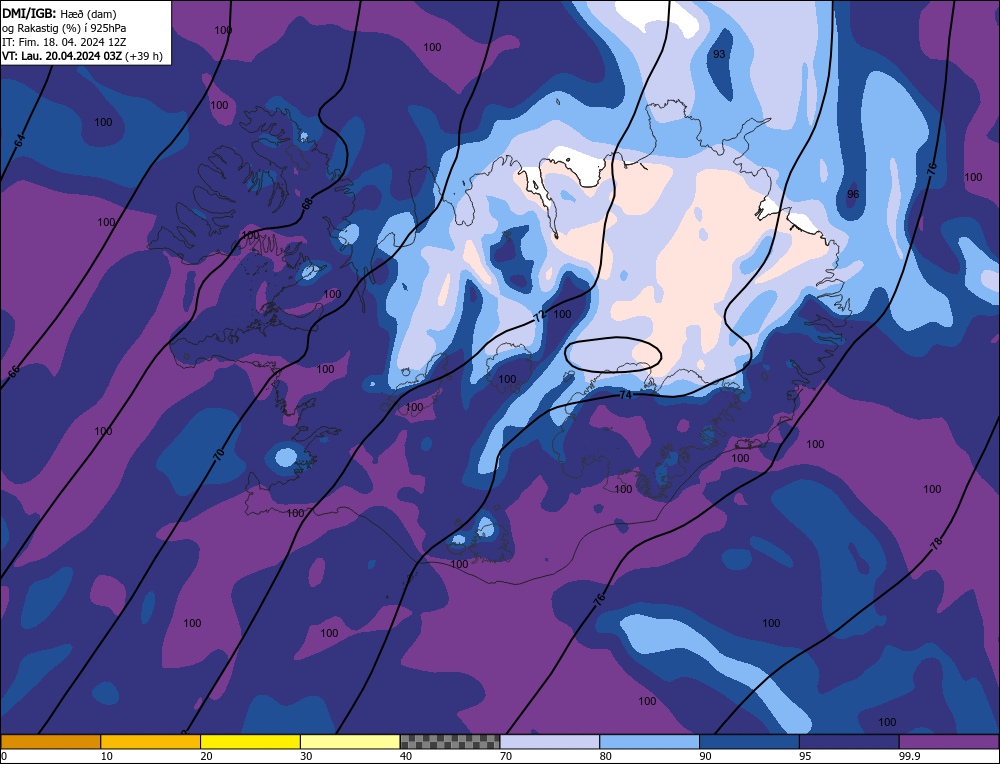Click the "(+39 h)" forecast offset text
Screen dimensions: 1000x764
click(144, 56)
